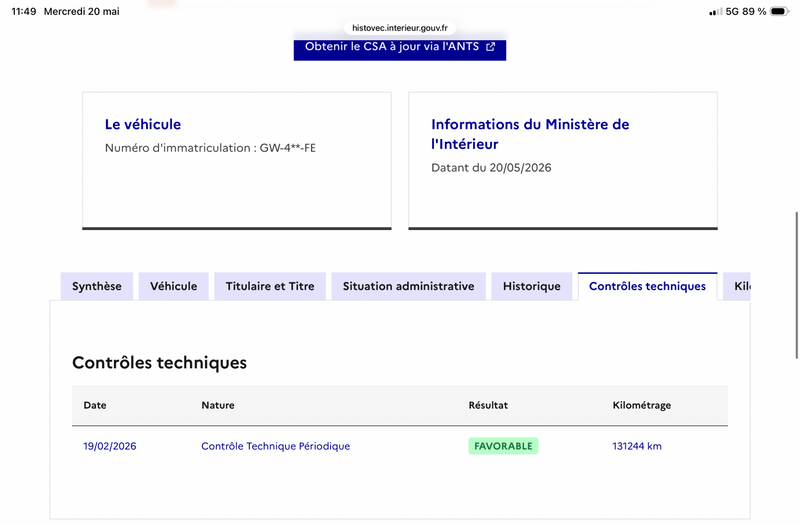
Task: Click the Le véhicule card heading
Action: (143, 124)
